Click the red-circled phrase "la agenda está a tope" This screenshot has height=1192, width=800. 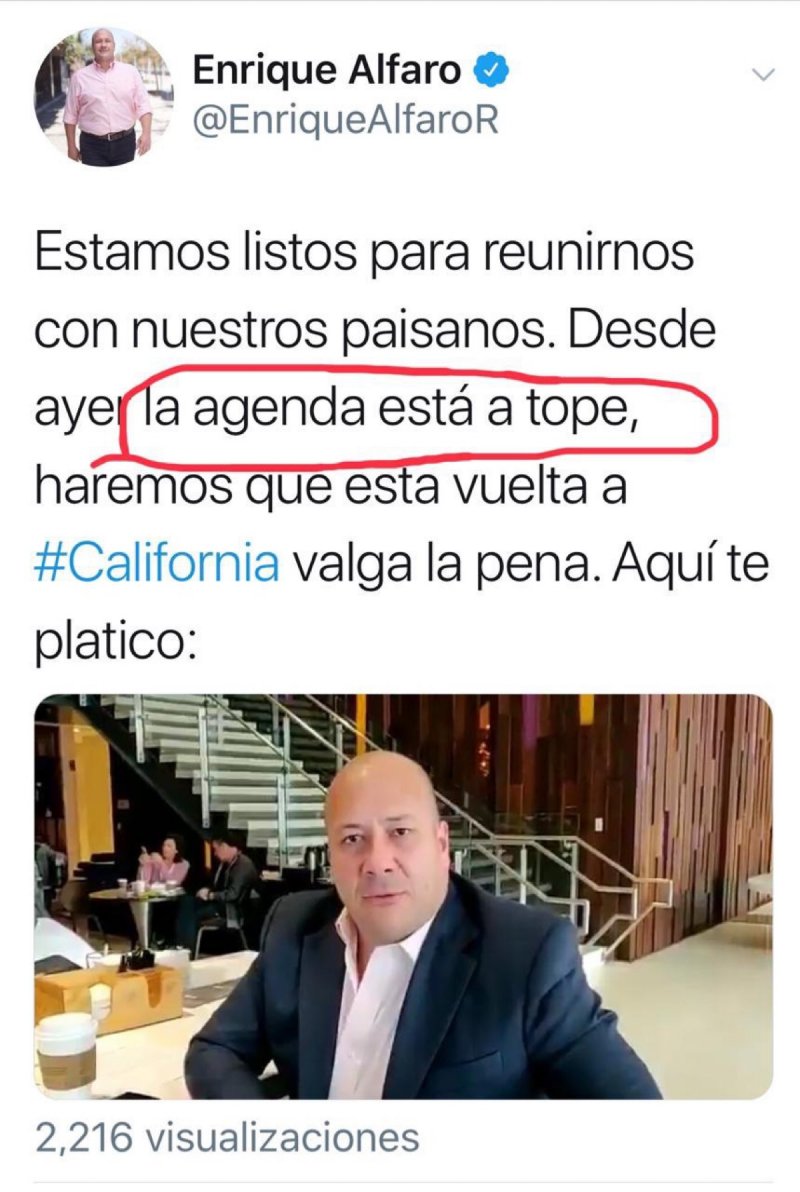click(x=390, y=410)
